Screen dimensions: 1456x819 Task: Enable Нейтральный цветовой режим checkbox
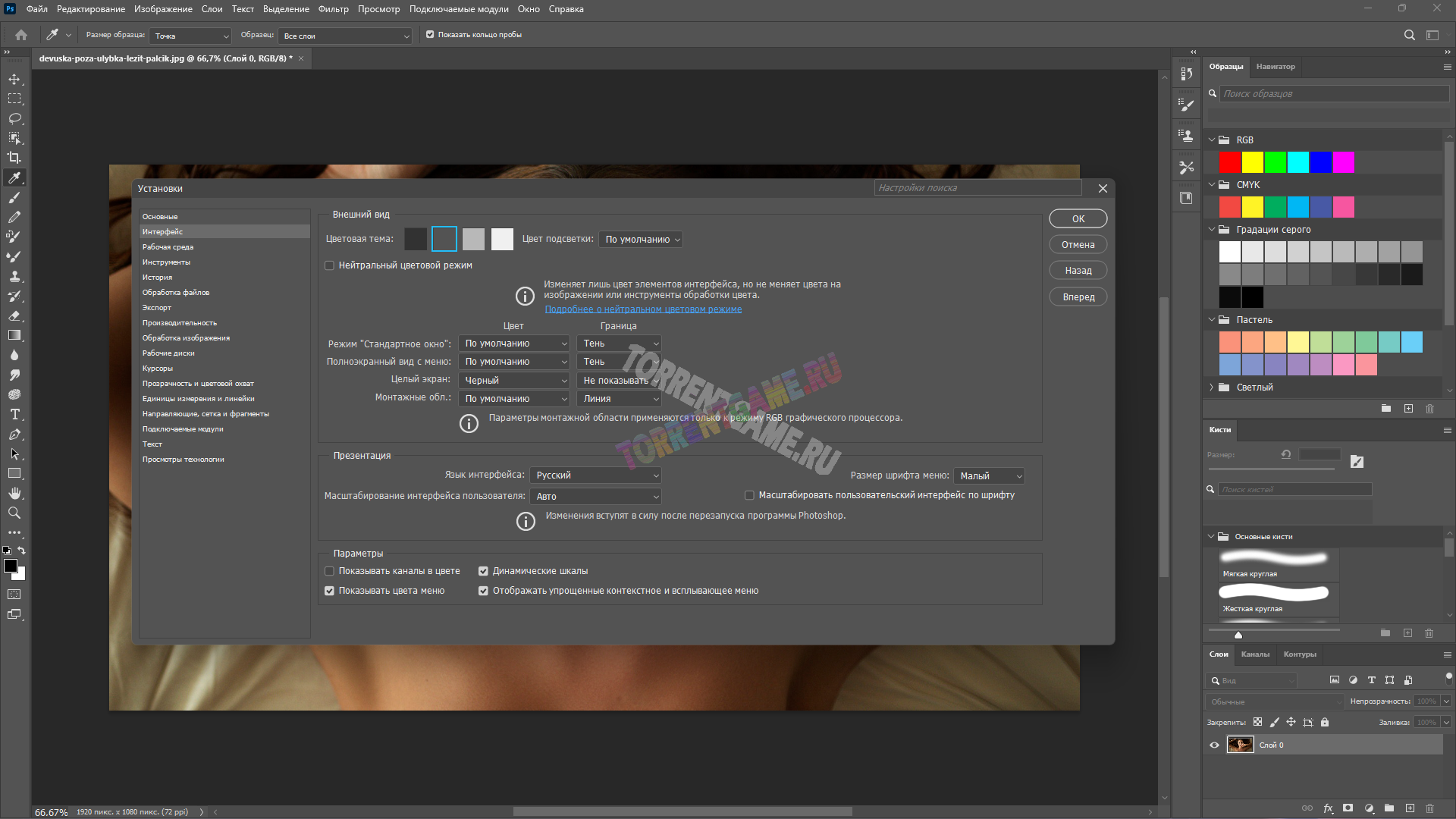330,265
